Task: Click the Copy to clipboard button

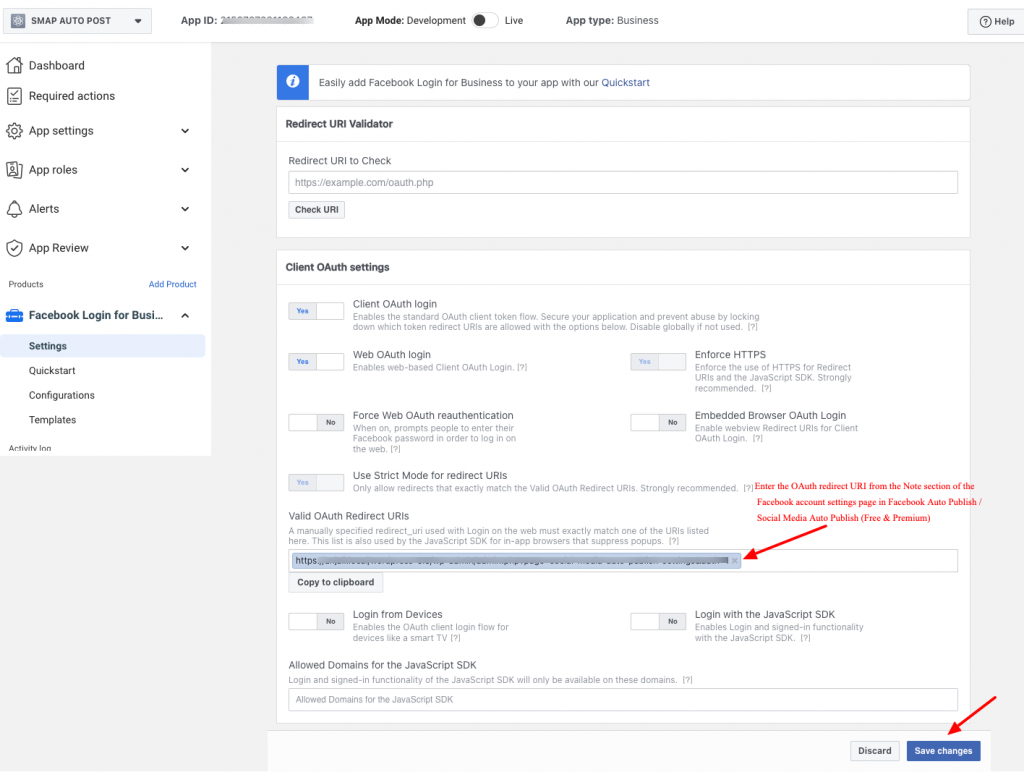Action: (x=335, y=582)
